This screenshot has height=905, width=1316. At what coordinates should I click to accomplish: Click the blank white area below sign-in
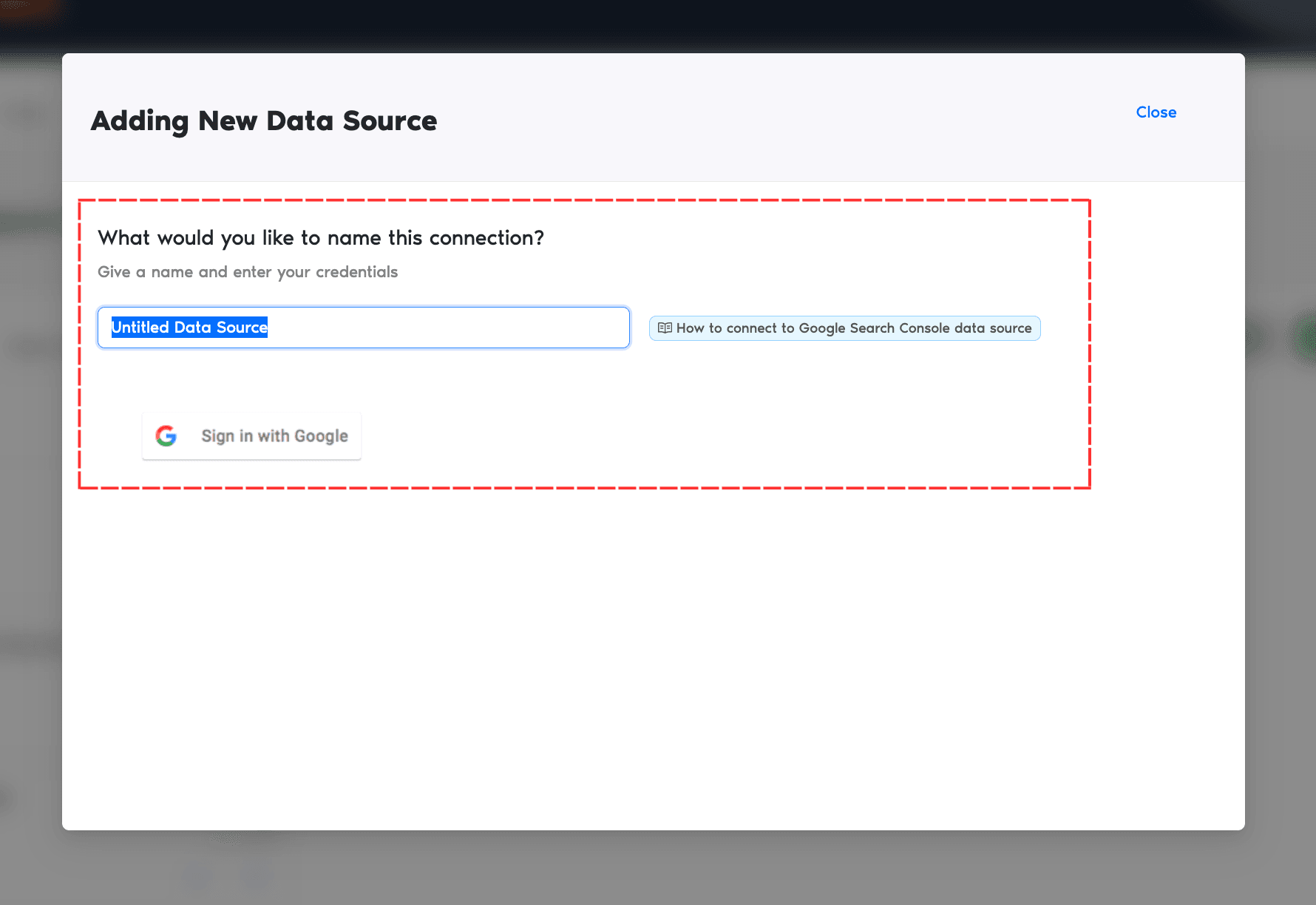pyautogui.click(x=591, y=651)
